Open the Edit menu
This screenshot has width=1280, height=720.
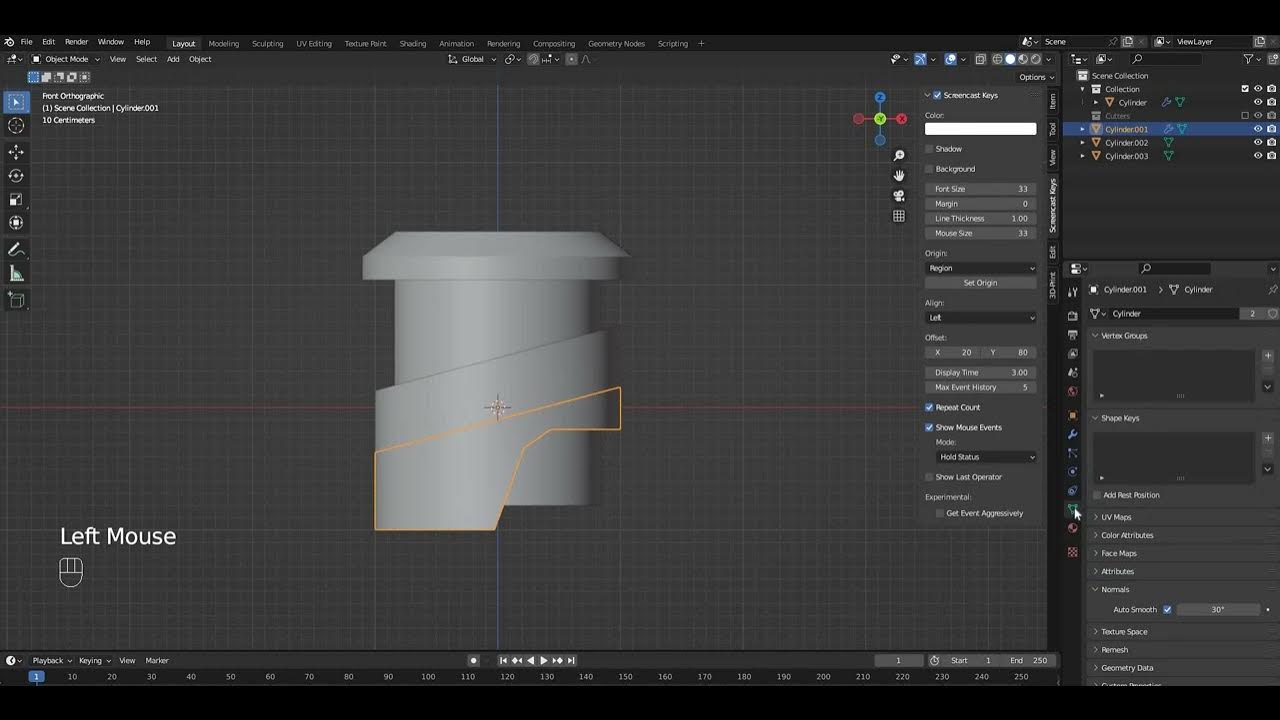click(x=48, y=42)
